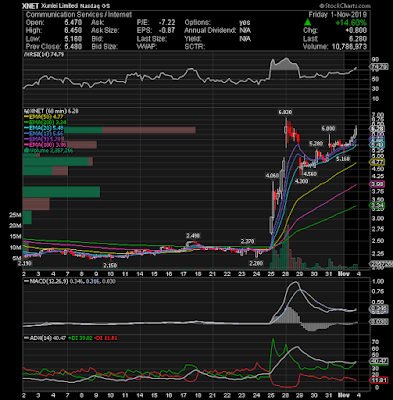Click the 25M volume axis label
The width and height of the screenshot is (393, 400).
click(x=16, y=216)
